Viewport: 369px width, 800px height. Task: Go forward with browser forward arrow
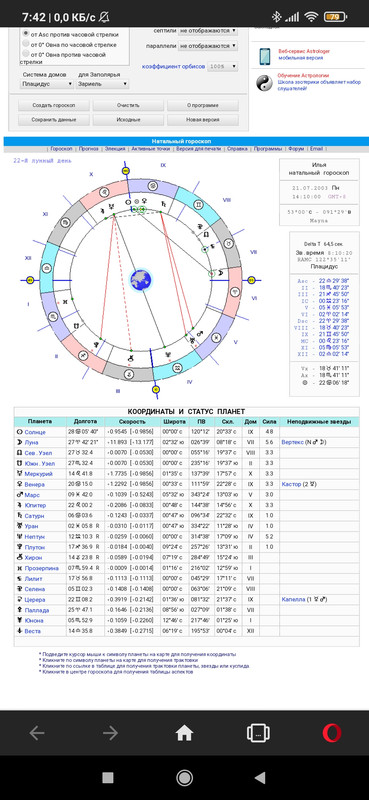pos(110,733)
